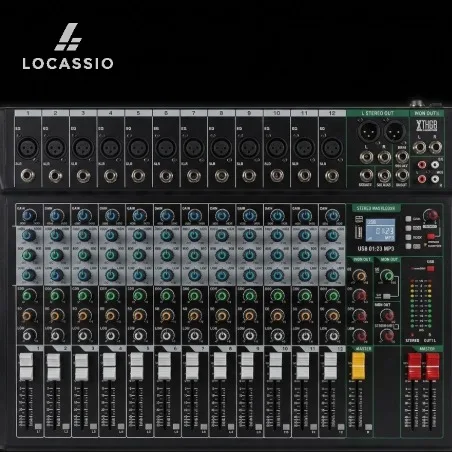Click the blue LCD display showing 01:23

381,230
